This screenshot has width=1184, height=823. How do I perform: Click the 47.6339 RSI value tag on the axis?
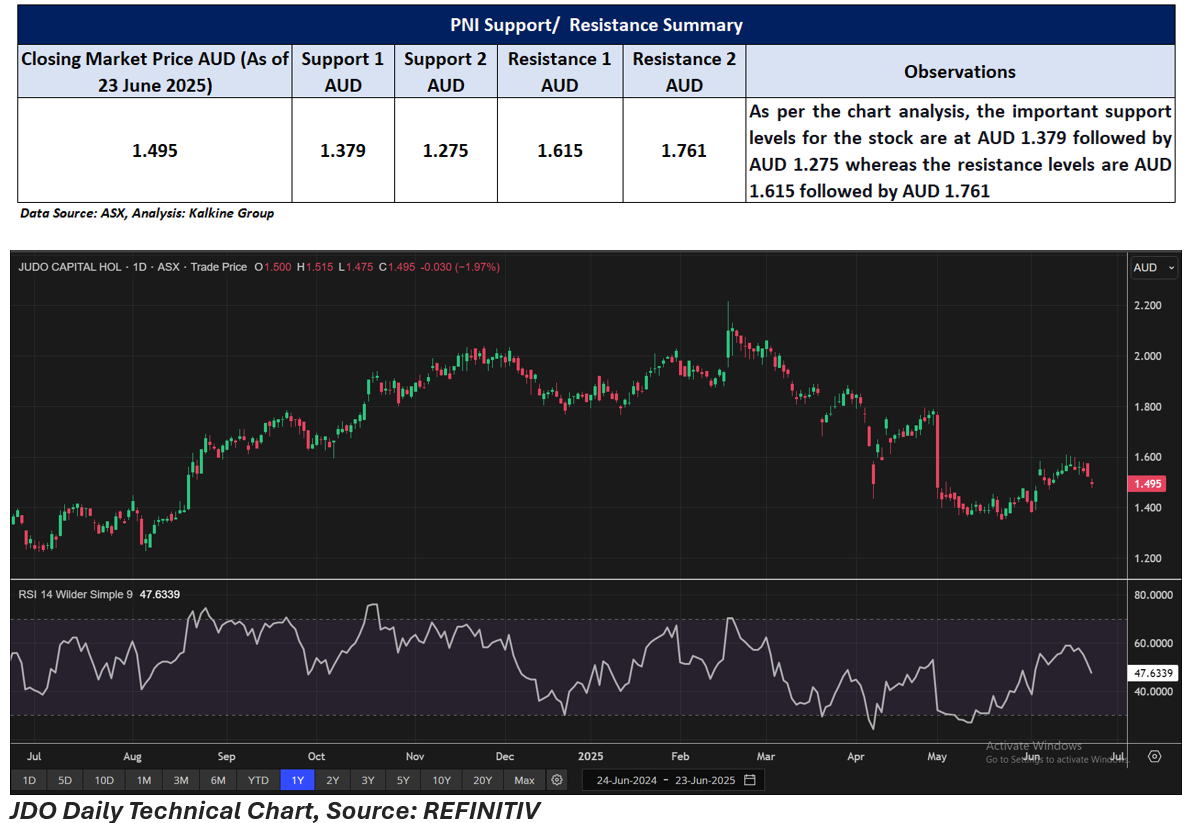[1152, 673]
